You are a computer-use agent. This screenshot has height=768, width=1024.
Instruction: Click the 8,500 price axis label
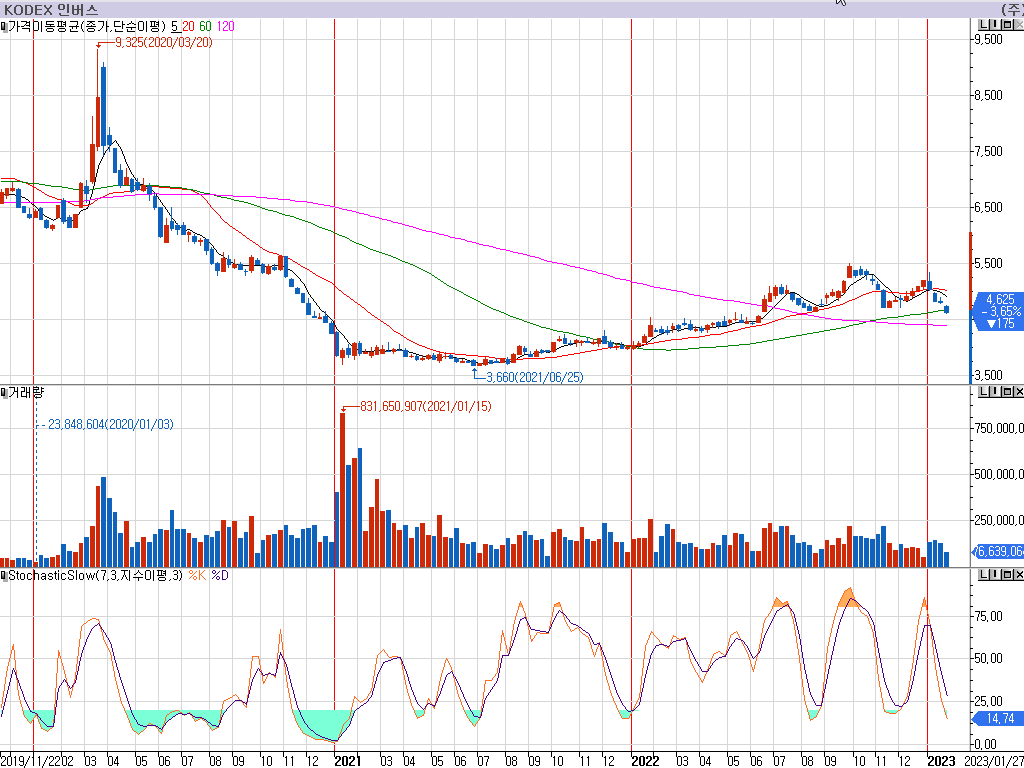[987, 95]
